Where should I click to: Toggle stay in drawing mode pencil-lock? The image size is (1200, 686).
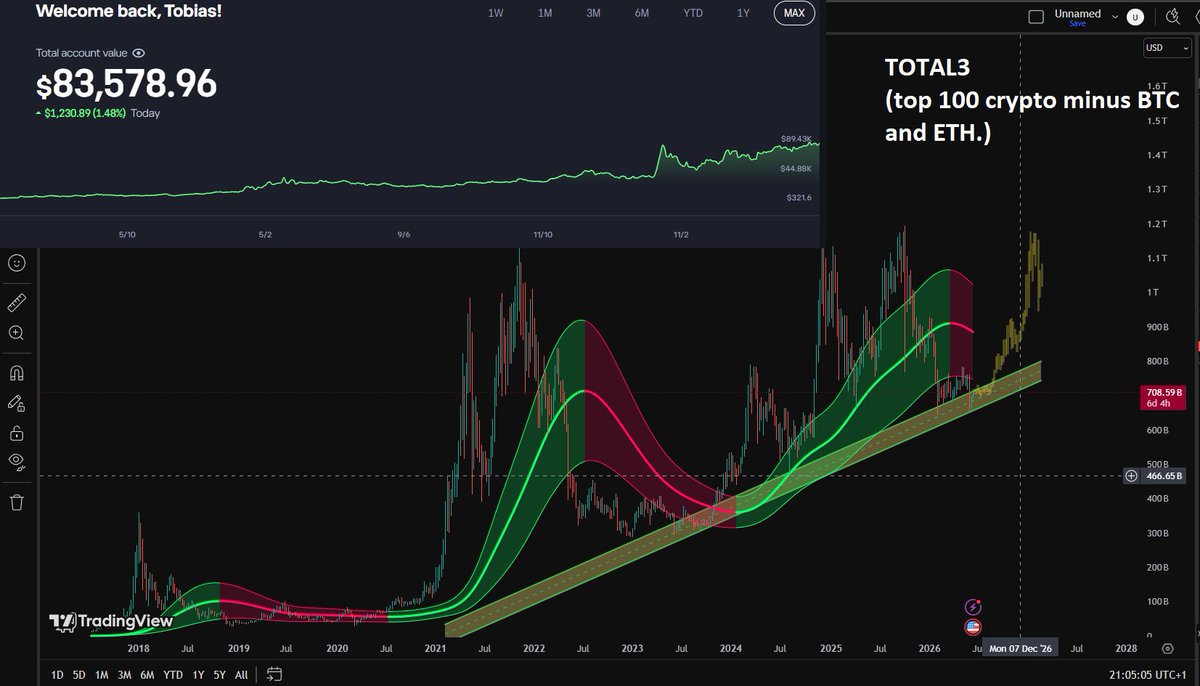(16, 403)
